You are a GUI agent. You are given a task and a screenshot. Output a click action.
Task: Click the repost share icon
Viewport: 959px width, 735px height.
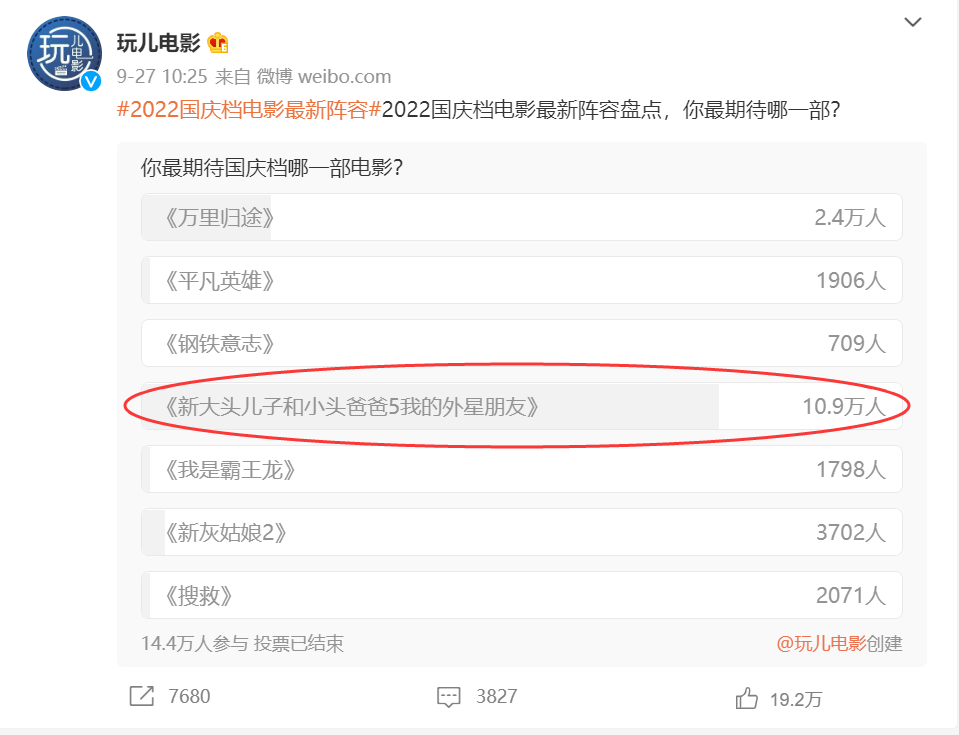tap(142, 696)
